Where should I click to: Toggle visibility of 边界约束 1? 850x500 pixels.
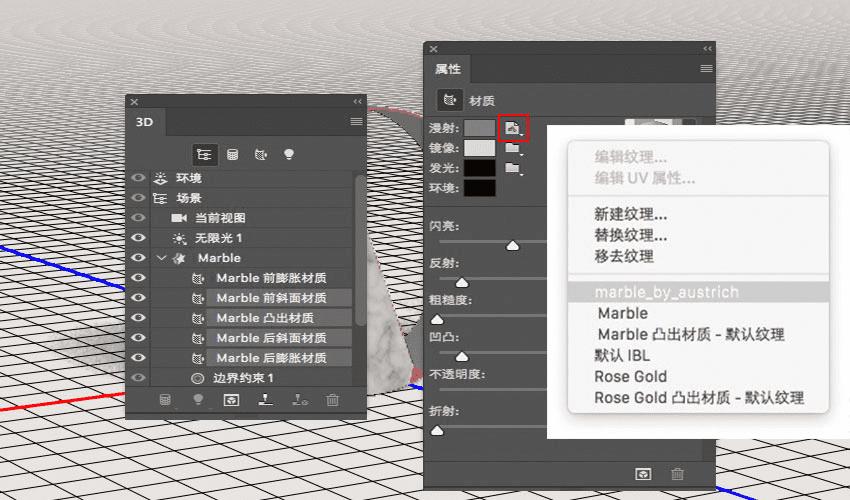138,378
